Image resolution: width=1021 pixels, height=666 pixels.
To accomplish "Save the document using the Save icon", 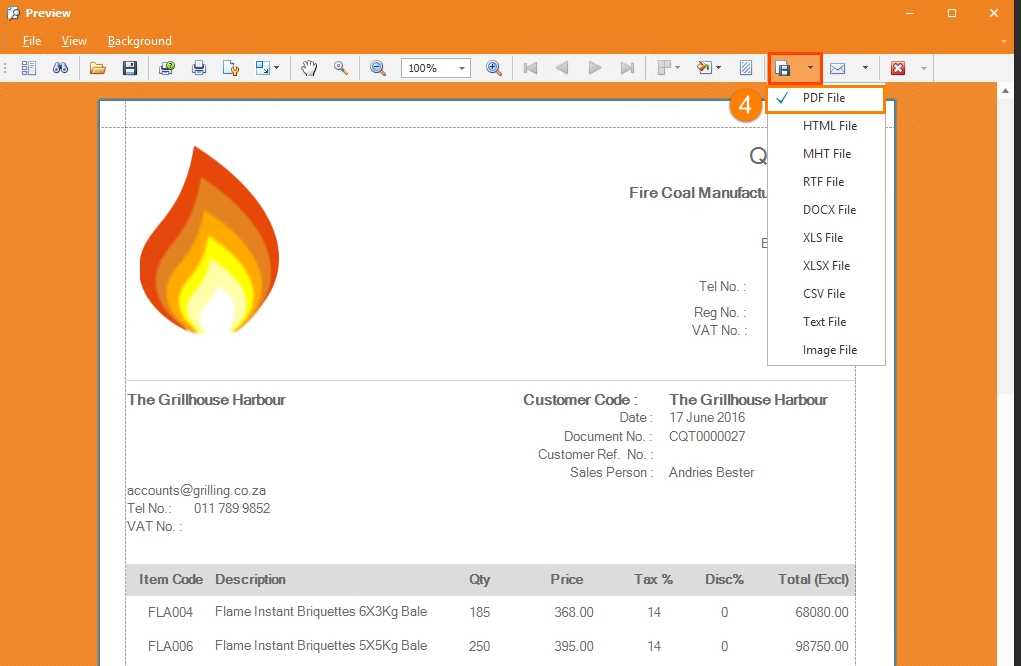I will coord(130,67).
